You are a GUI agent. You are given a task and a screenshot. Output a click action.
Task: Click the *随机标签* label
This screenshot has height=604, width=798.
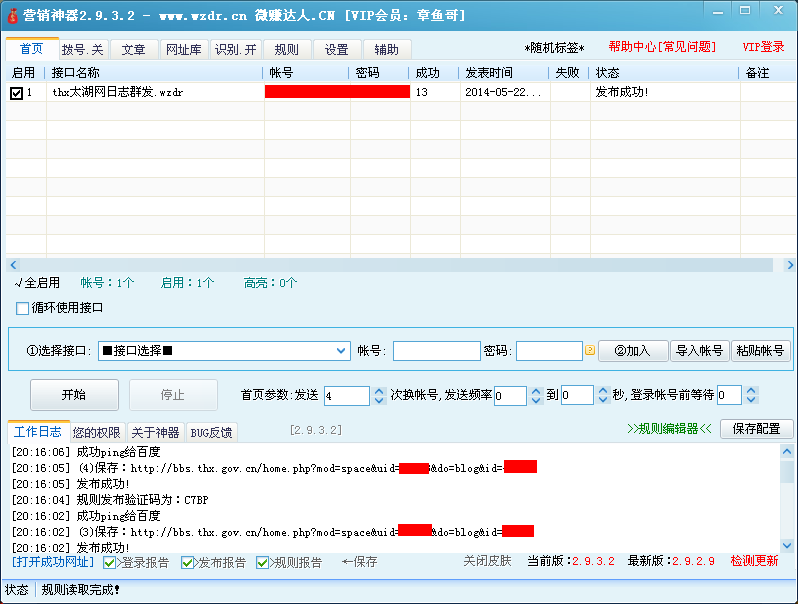click(554, 48)
